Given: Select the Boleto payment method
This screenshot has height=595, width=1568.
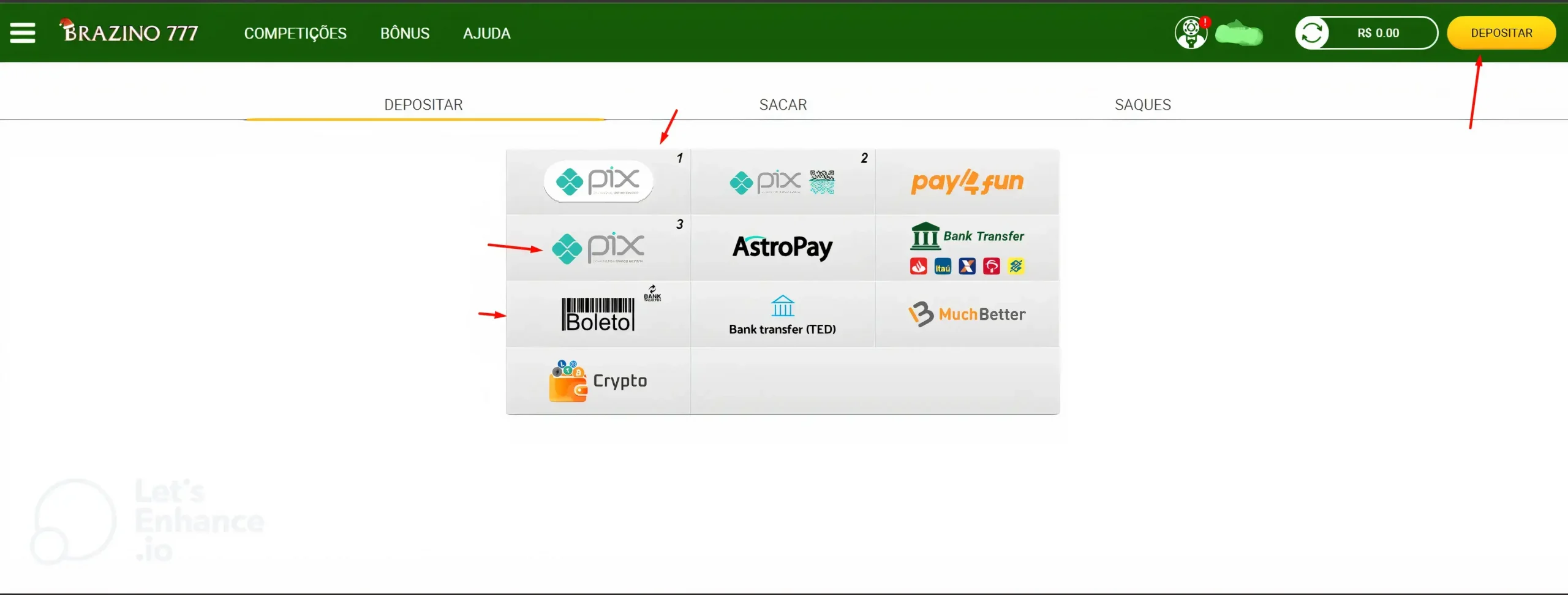Looking at the screenshot, I should coord(598,314).
